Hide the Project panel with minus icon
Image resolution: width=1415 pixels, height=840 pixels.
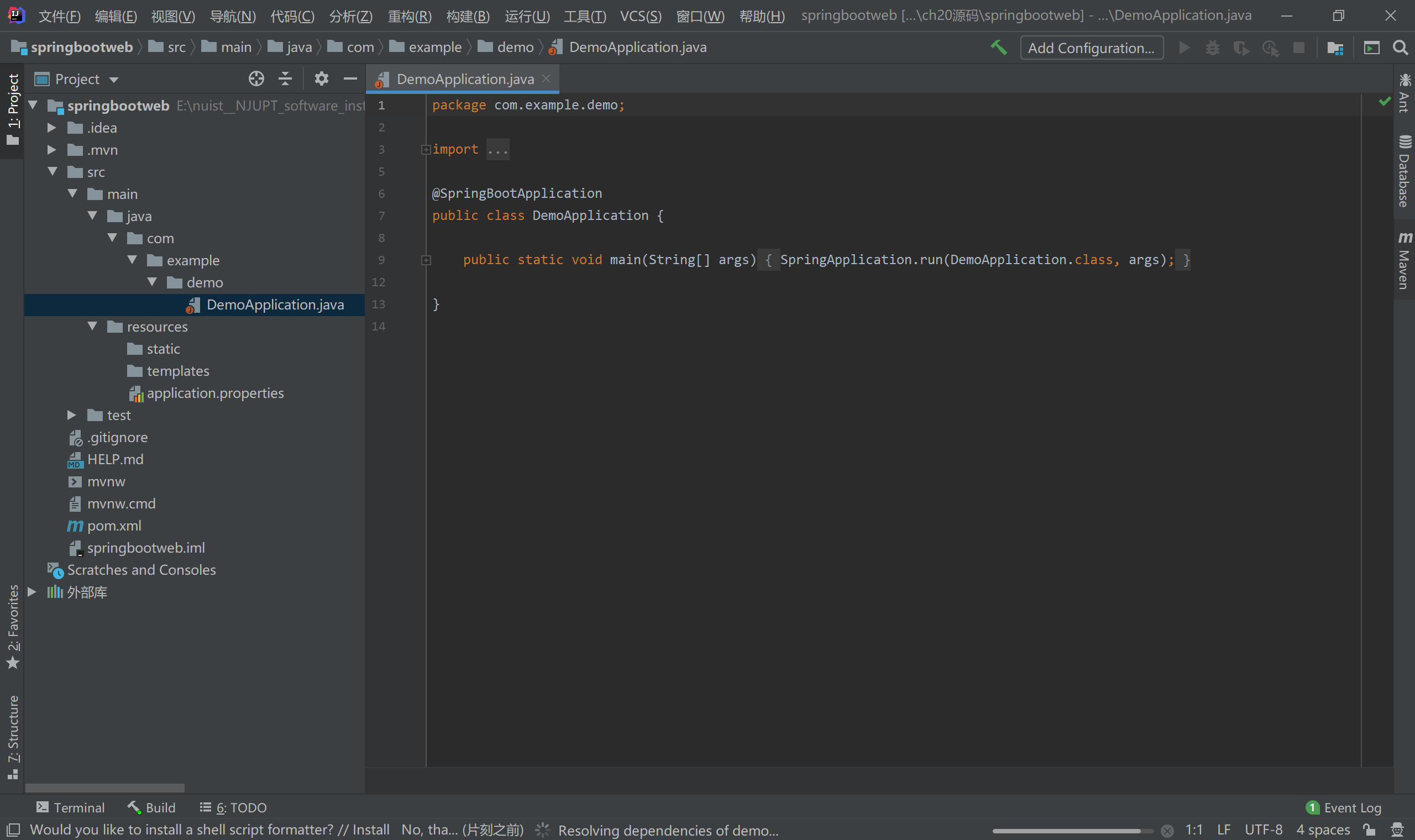350,78
